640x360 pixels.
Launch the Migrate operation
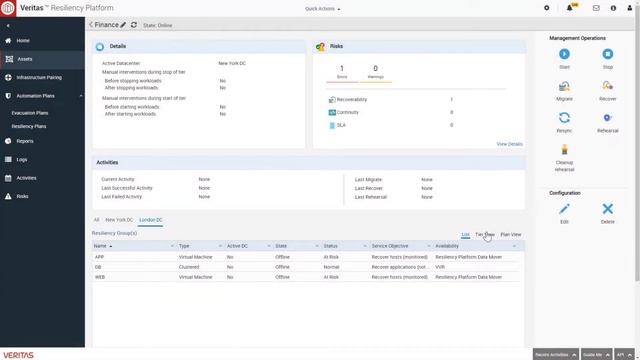point(564,86)
